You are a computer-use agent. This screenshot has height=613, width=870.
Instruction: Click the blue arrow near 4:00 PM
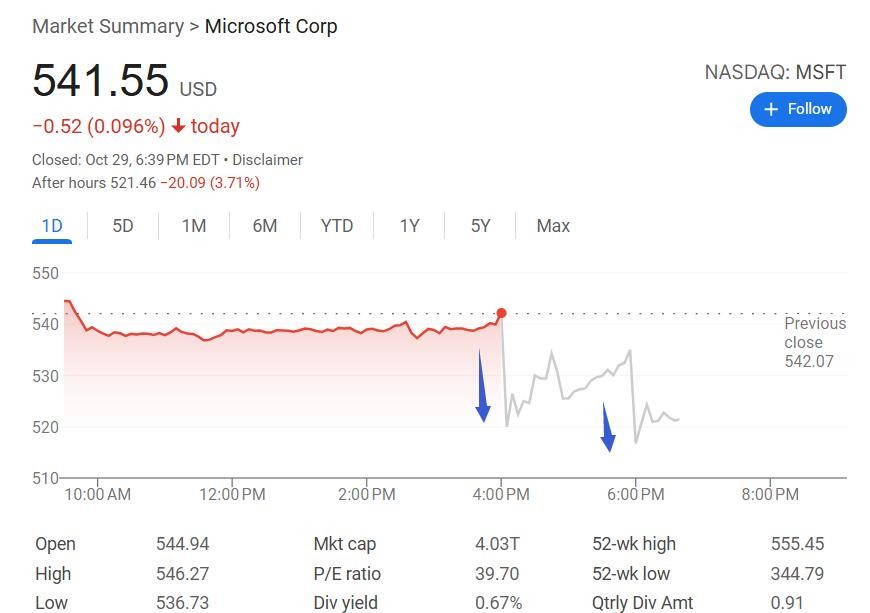[x=482, y=388]
